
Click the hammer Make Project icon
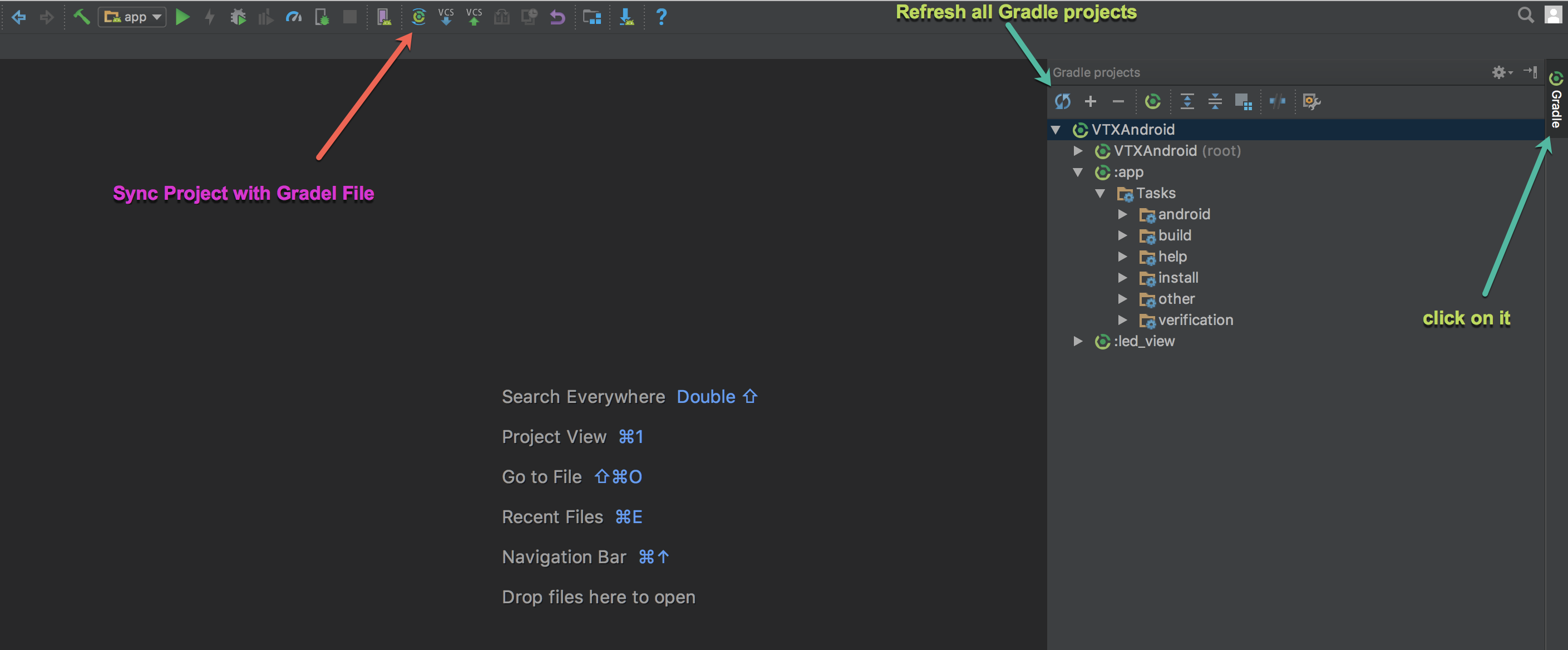point(81,17)
